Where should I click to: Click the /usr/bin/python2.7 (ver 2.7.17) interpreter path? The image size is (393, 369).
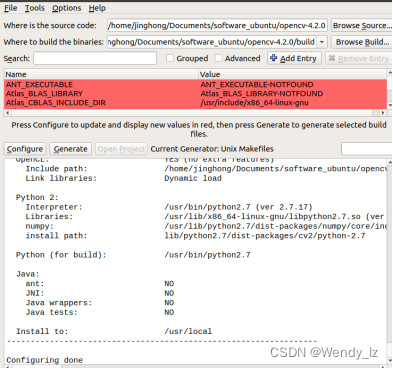[x=238, y=207]
